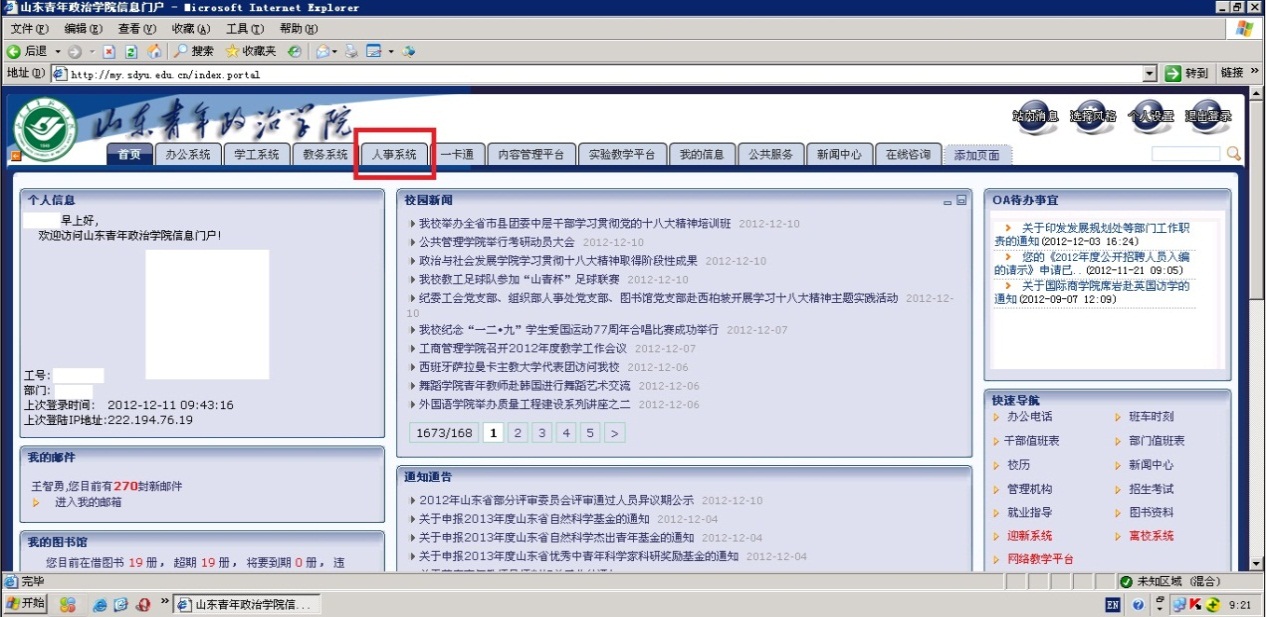This screenshot has height=617, width=1266.
Task: Select the 添加页面 tab
Action: pos(977,155)
